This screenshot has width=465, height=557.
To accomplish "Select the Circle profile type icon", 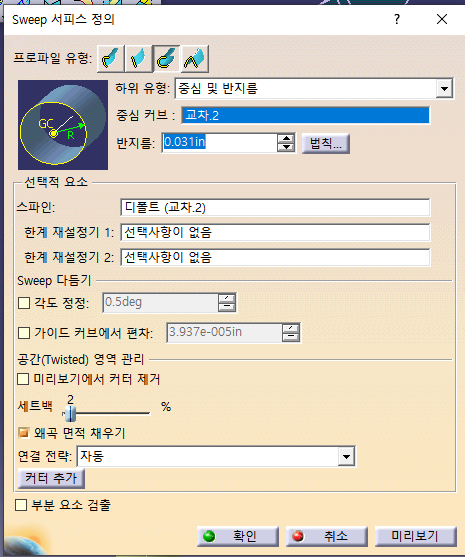I will pos(166,59).
